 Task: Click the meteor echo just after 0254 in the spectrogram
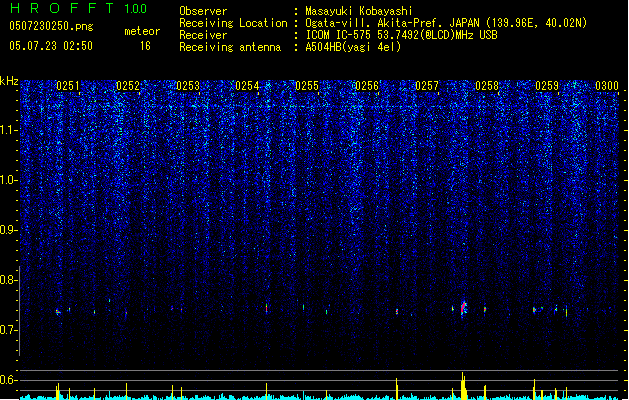[266, 308]
